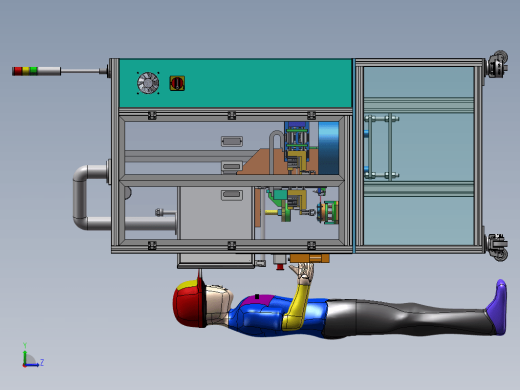Pick the teal electrical cabinet panel
The width and height of the screenshot is (520, 390).
235,83
